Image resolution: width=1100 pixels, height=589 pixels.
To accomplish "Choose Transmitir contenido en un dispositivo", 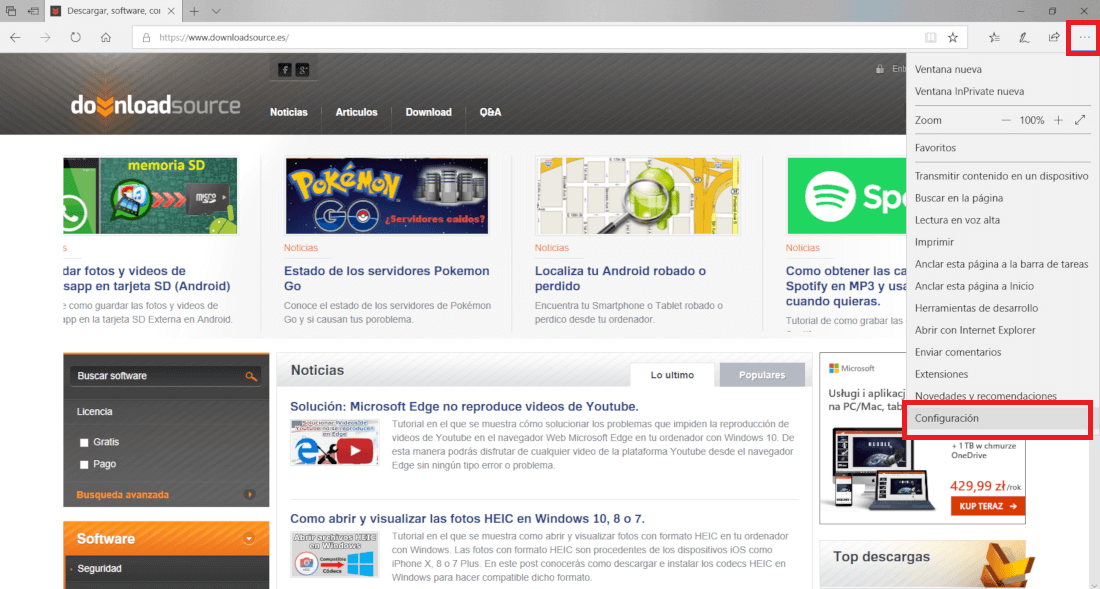I will tap(1002, 176).
